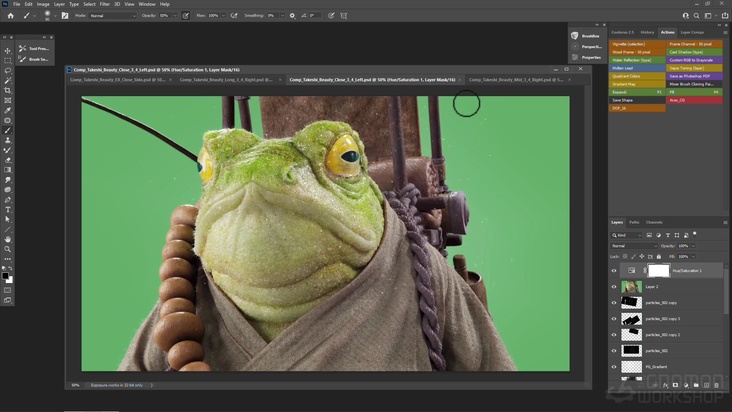Delete layer using trash icon
This screenshot has height=412, width=732.
(717, 385)
